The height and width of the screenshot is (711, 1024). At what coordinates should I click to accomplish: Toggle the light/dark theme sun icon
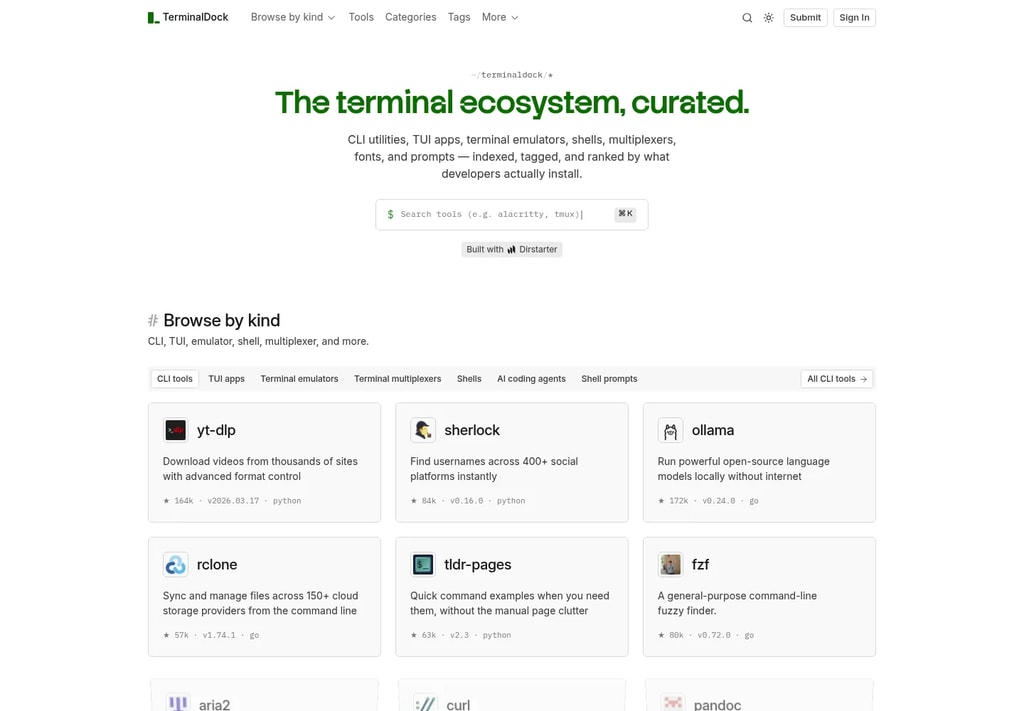coord(769,18)
